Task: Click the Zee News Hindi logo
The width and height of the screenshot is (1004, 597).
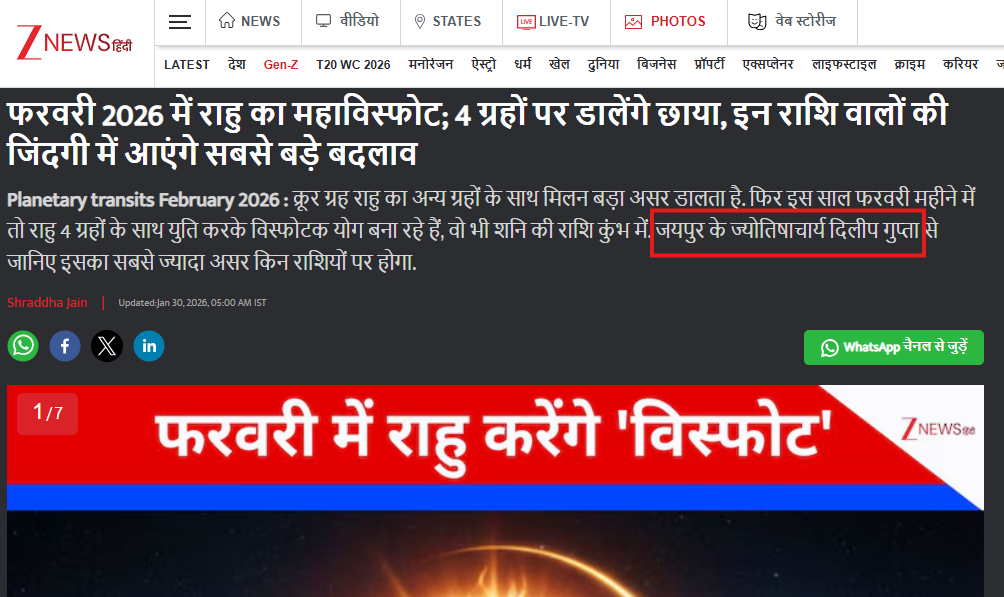Action: [74, 43]
